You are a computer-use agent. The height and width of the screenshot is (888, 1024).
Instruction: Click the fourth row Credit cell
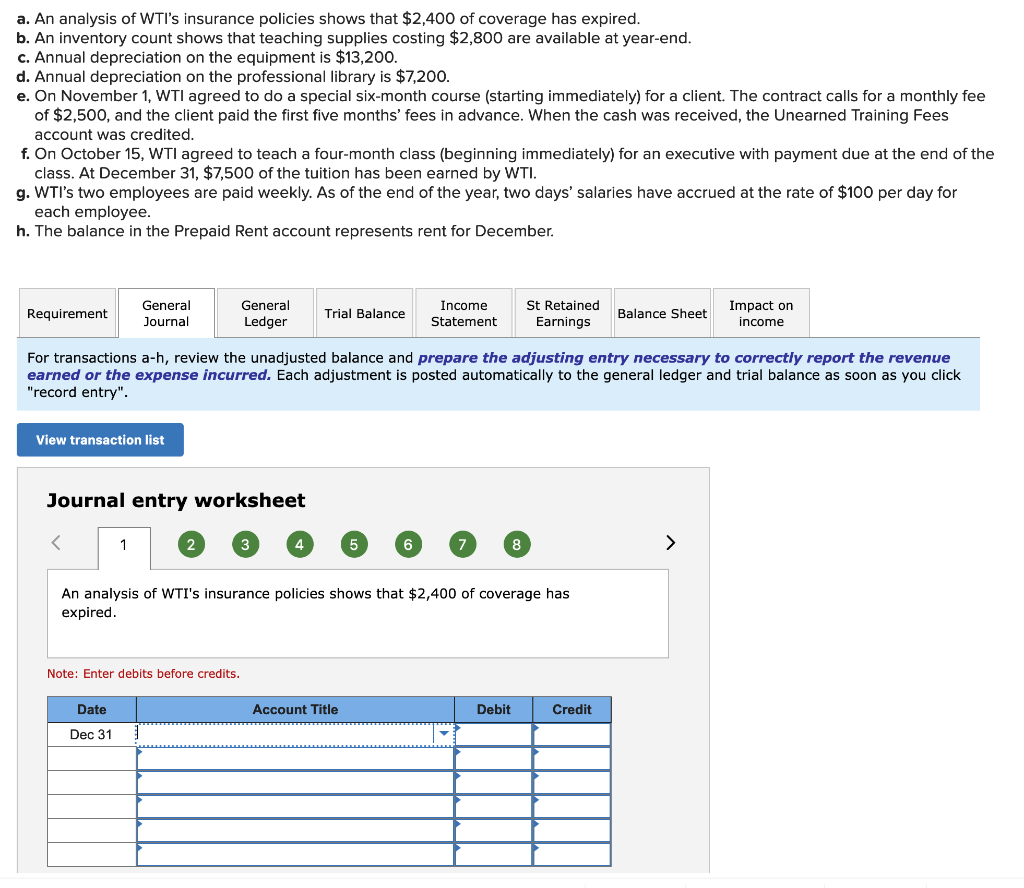[x=572, y=807]
